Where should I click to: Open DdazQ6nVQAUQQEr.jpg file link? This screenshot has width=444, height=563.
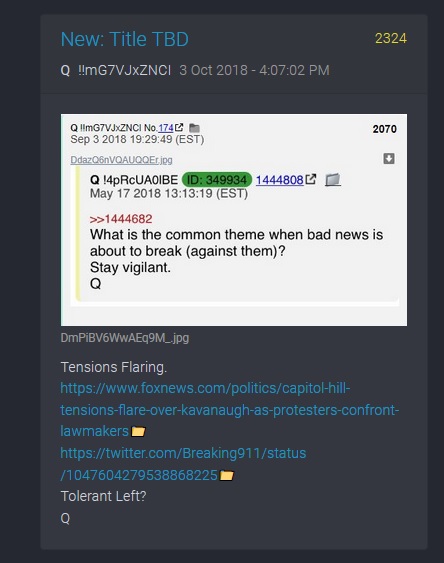pyautogui.click(x=121, y=160)
